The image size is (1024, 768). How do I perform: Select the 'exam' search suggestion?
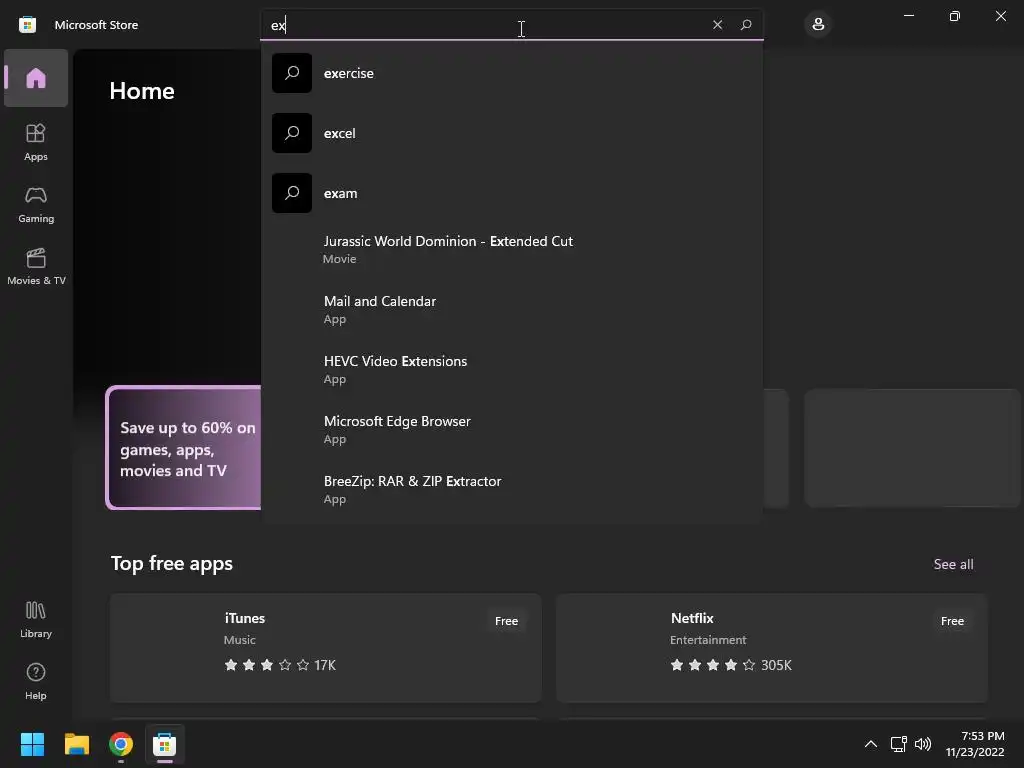[x=511, y=193]
